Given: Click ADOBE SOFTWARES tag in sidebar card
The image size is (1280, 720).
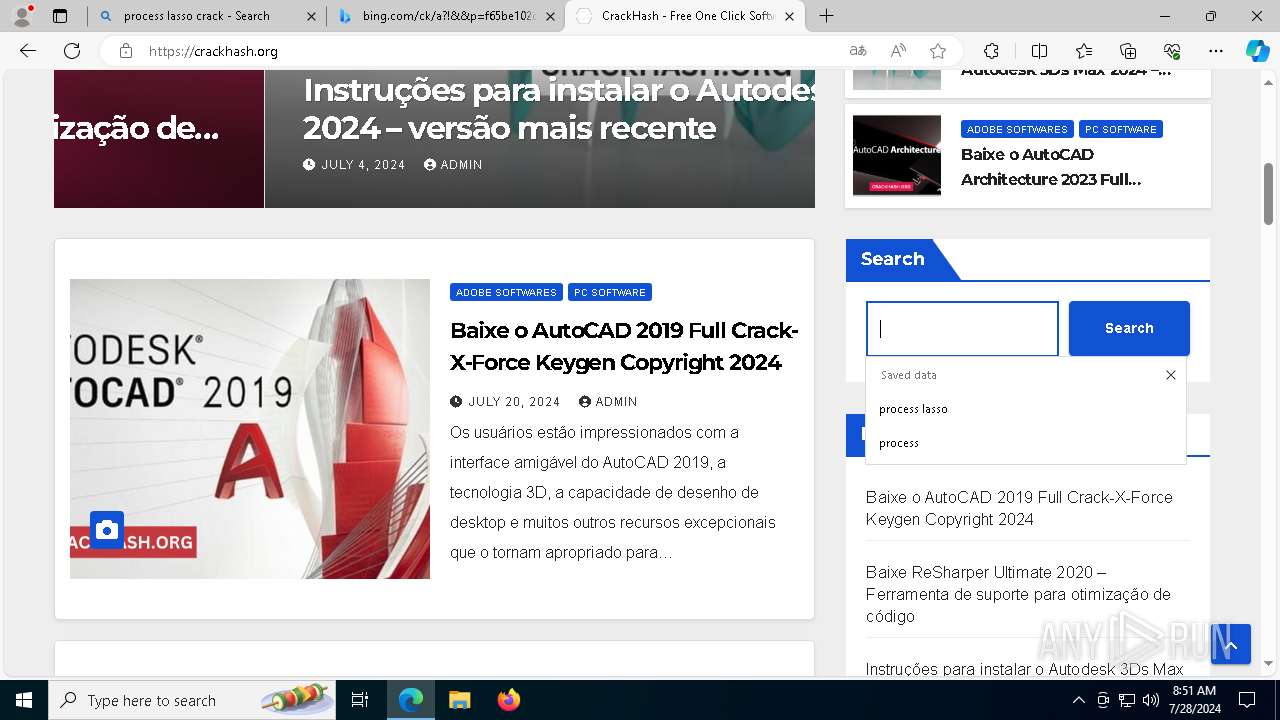Looking at the screenshot, I should point(1017,129).
